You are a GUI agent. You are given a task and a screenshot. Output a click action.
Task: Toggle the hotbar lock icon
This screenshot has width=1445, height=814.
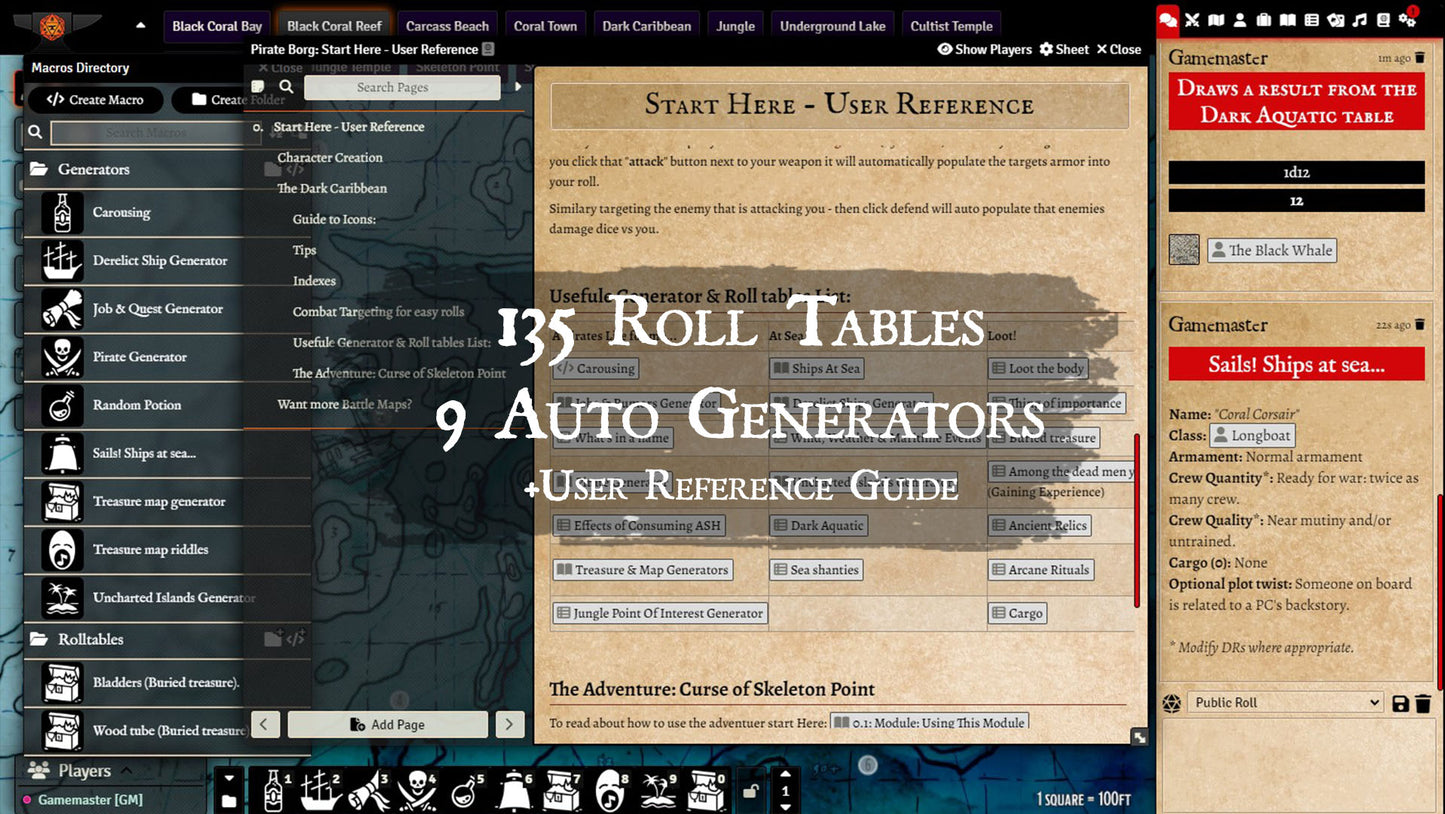[750, 791]
